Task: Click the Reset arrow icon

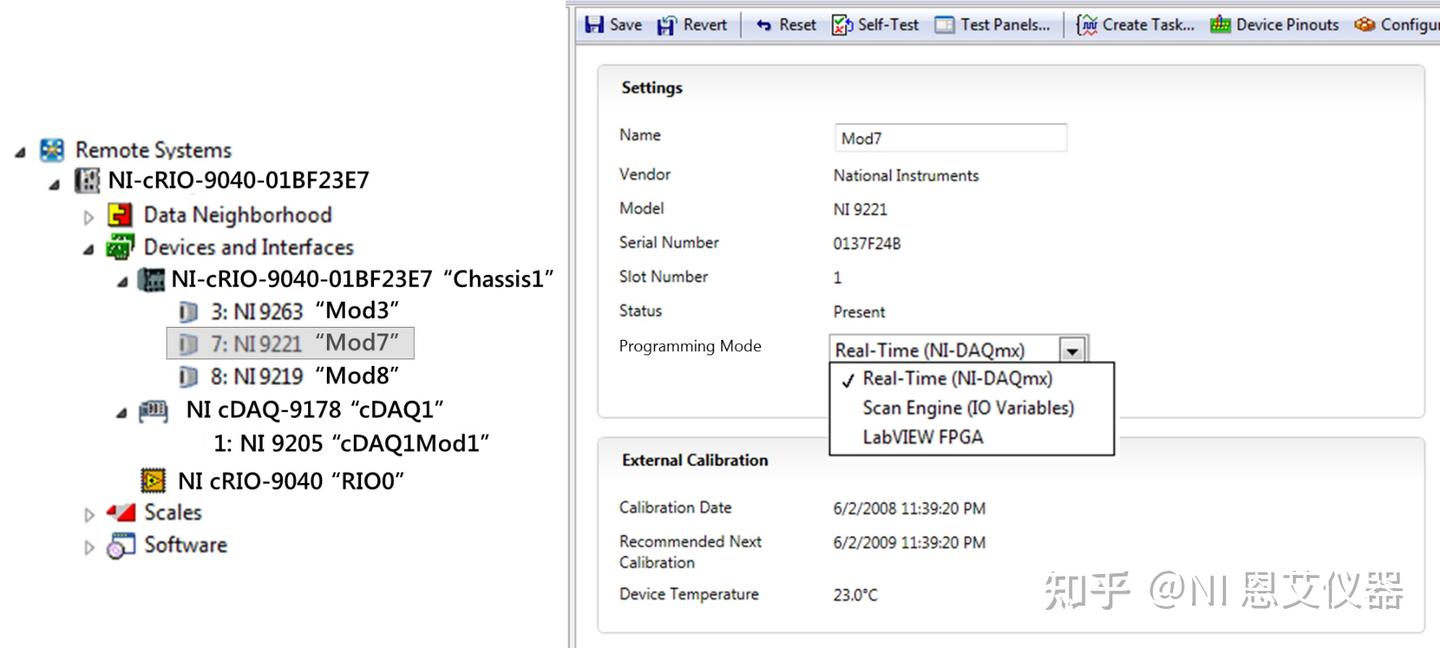Action: pos(764,25)
